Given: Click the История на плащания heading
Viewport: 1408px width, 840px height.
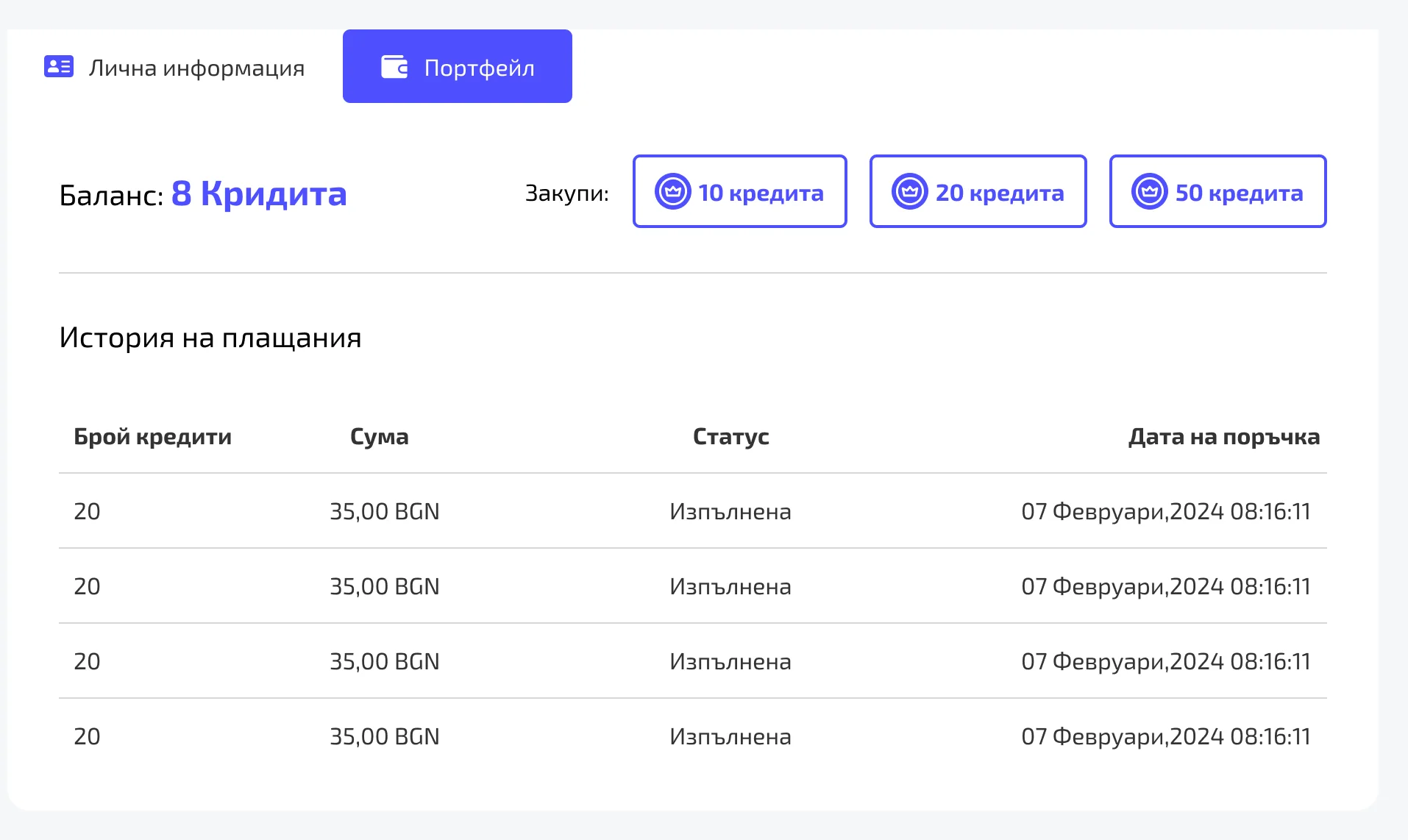Looking at the screenshot, I should (210, 338).
